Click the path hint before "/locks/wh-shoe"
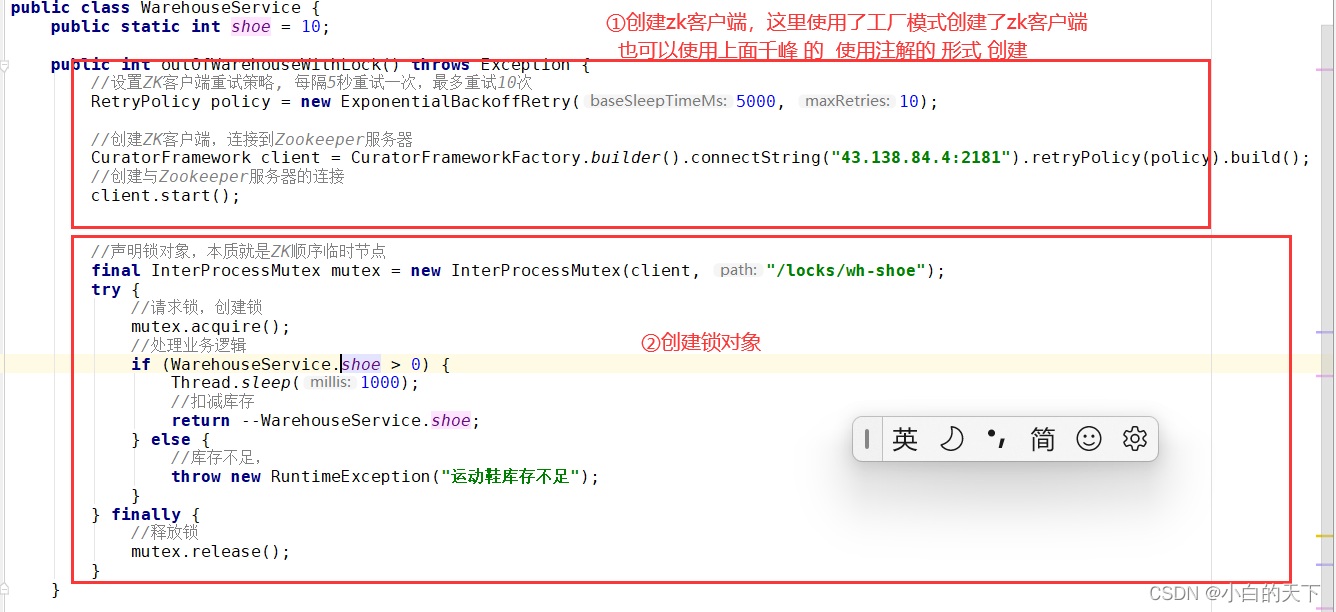This screenshot has width=1336, height=612. 738,270
